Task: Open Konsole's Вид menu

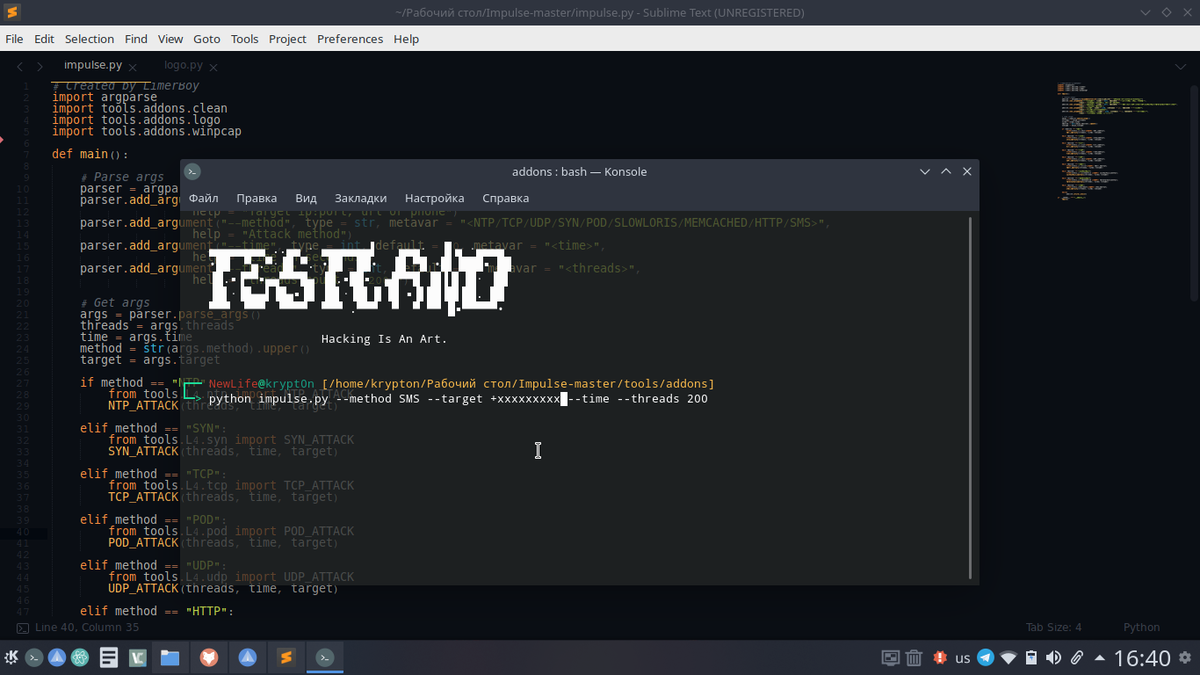Action: point(306,198)
